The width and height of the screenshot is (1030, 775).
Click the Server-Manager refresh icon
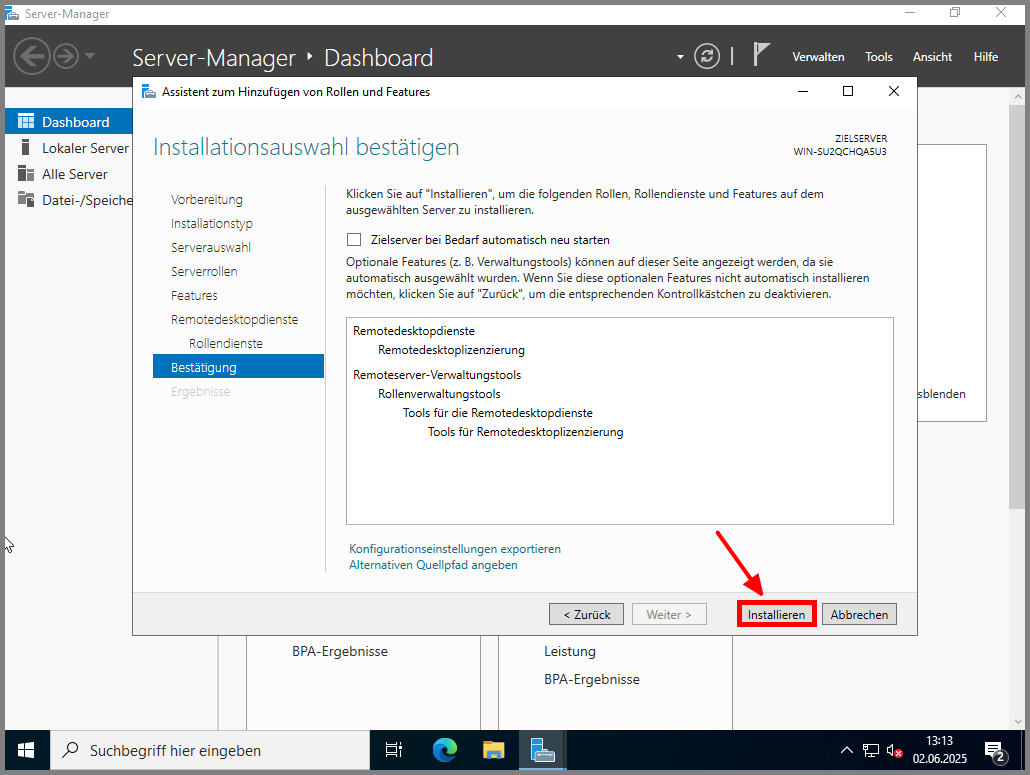707,56
